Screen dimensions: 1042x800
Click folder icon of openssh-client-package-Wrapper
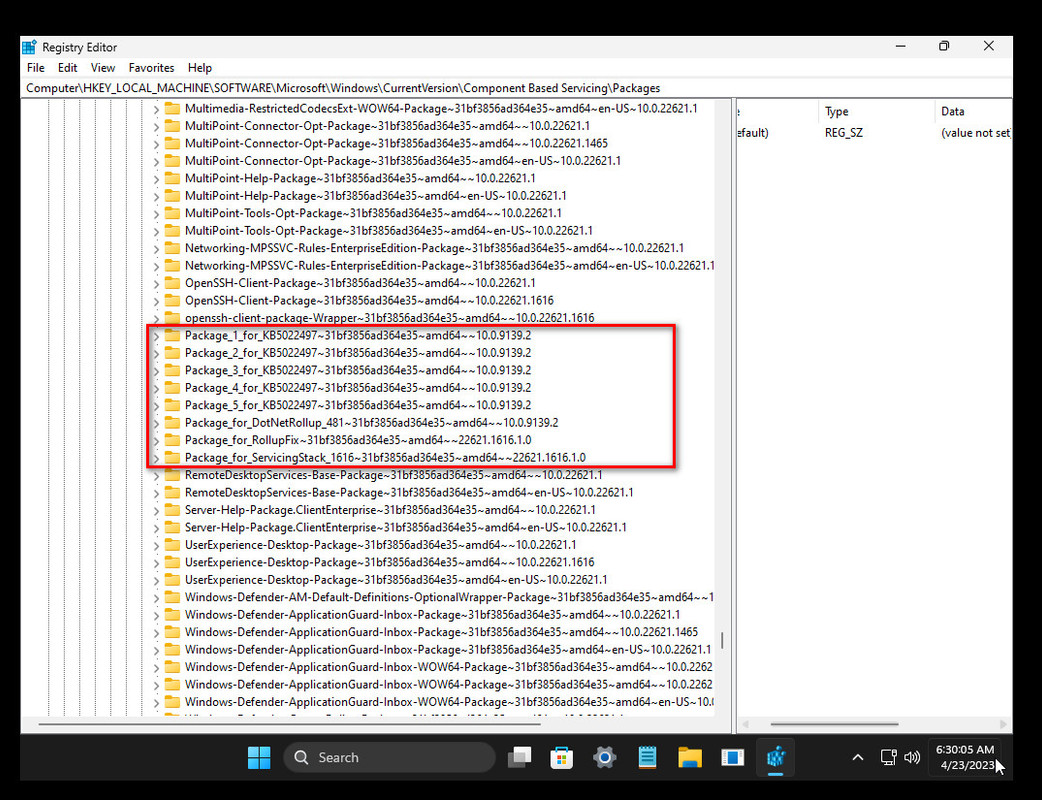point(172,318)
